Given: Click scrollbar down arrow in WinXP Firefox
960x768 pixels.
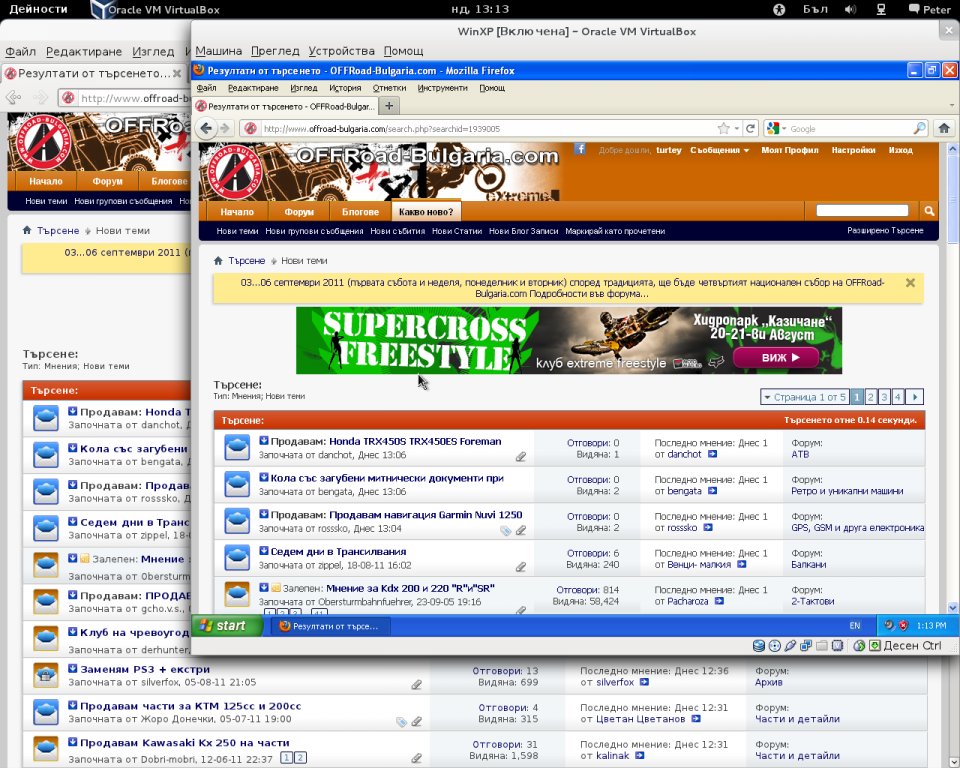Looking at the screenshot, I should point(953,607).
